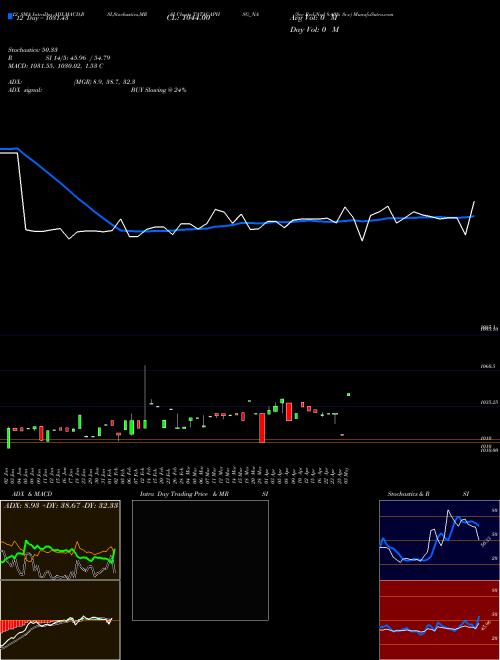Click the 1068.5 price axis label
The width and height of the screenshot is (500, 660).
[490, 366]
